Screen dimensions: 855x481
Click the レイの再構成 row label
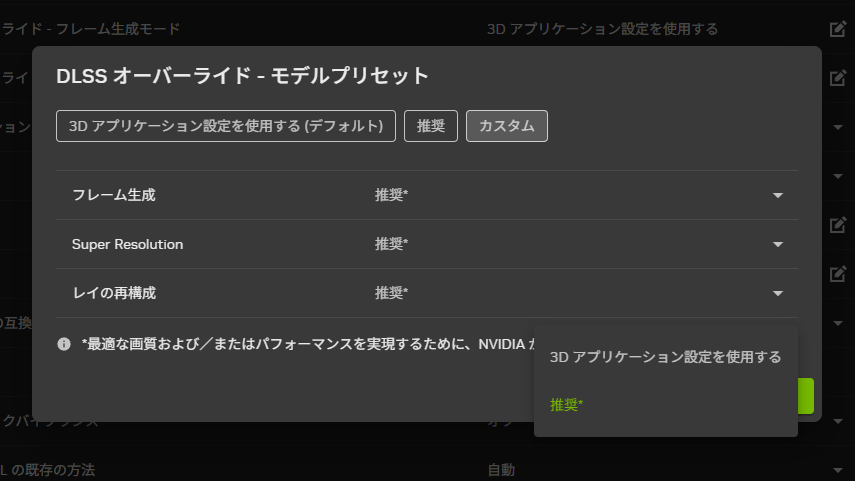[x=114, y=293]
